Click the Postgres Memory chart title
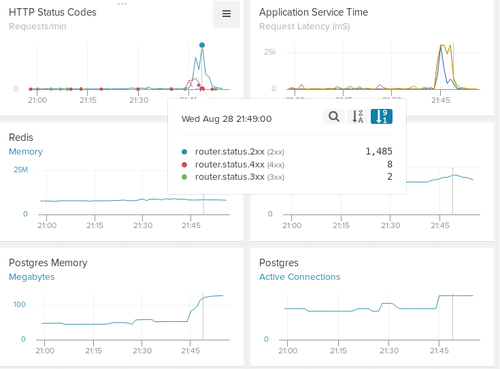This screenshot has width=500, height=369. click(48, 263)
